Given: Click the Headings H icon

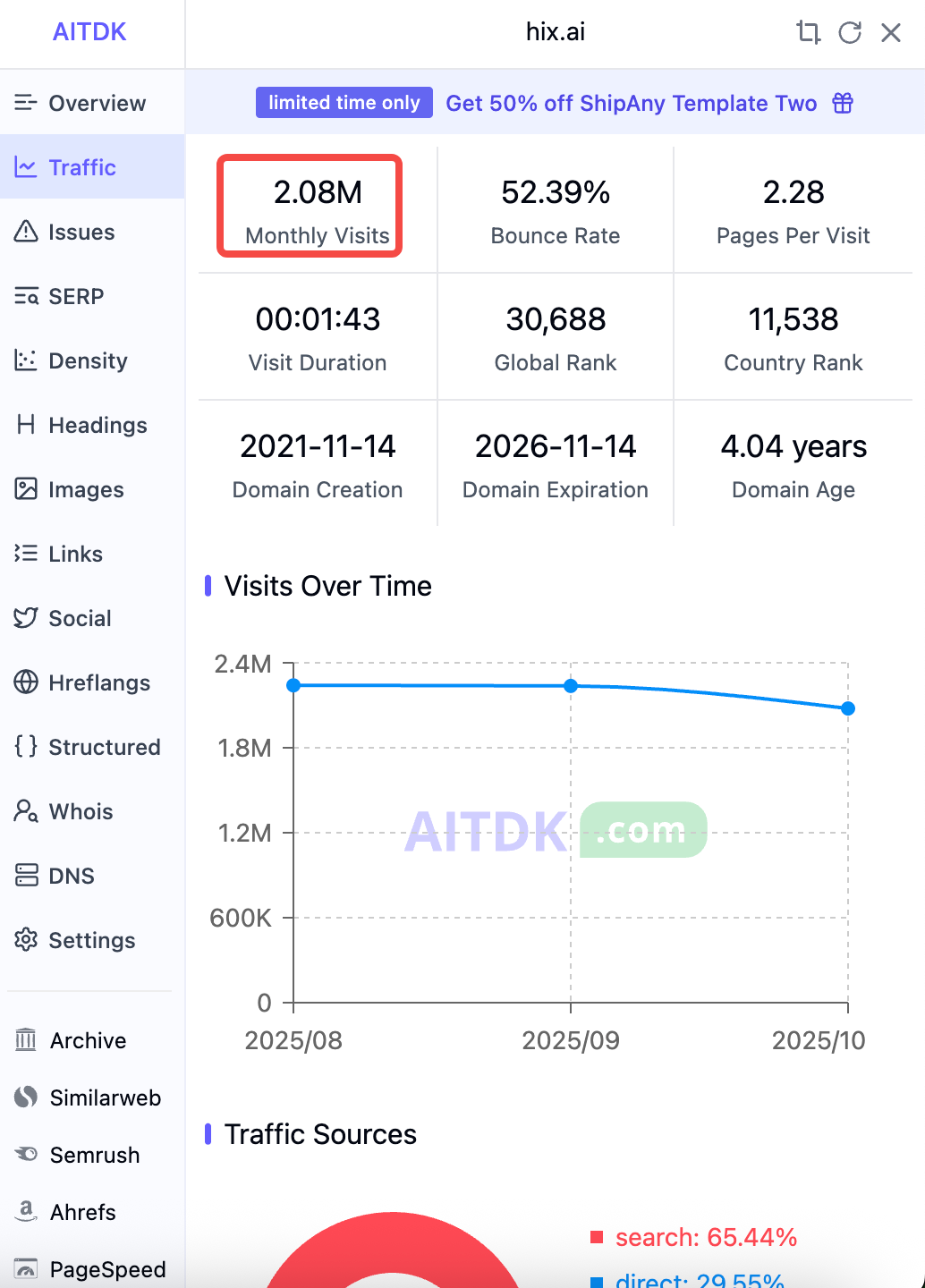Looking at the screenshot, I should [x=26, y=425].
